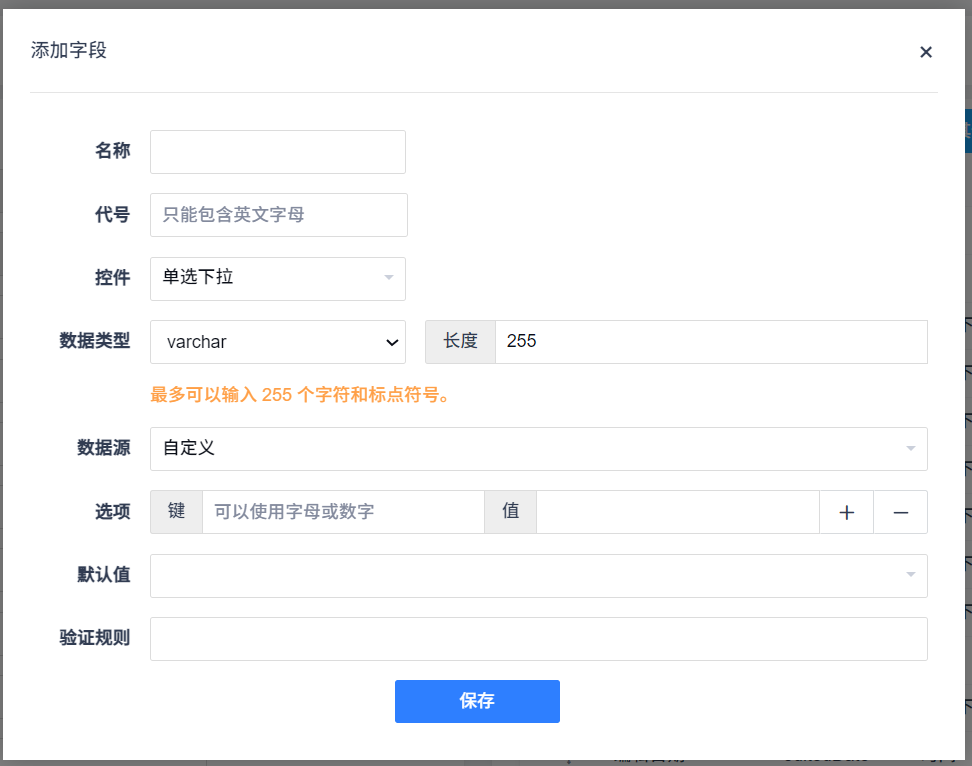Click the 默认值 dropdown arrow icon
972x766 pixels.
point(911,576)
